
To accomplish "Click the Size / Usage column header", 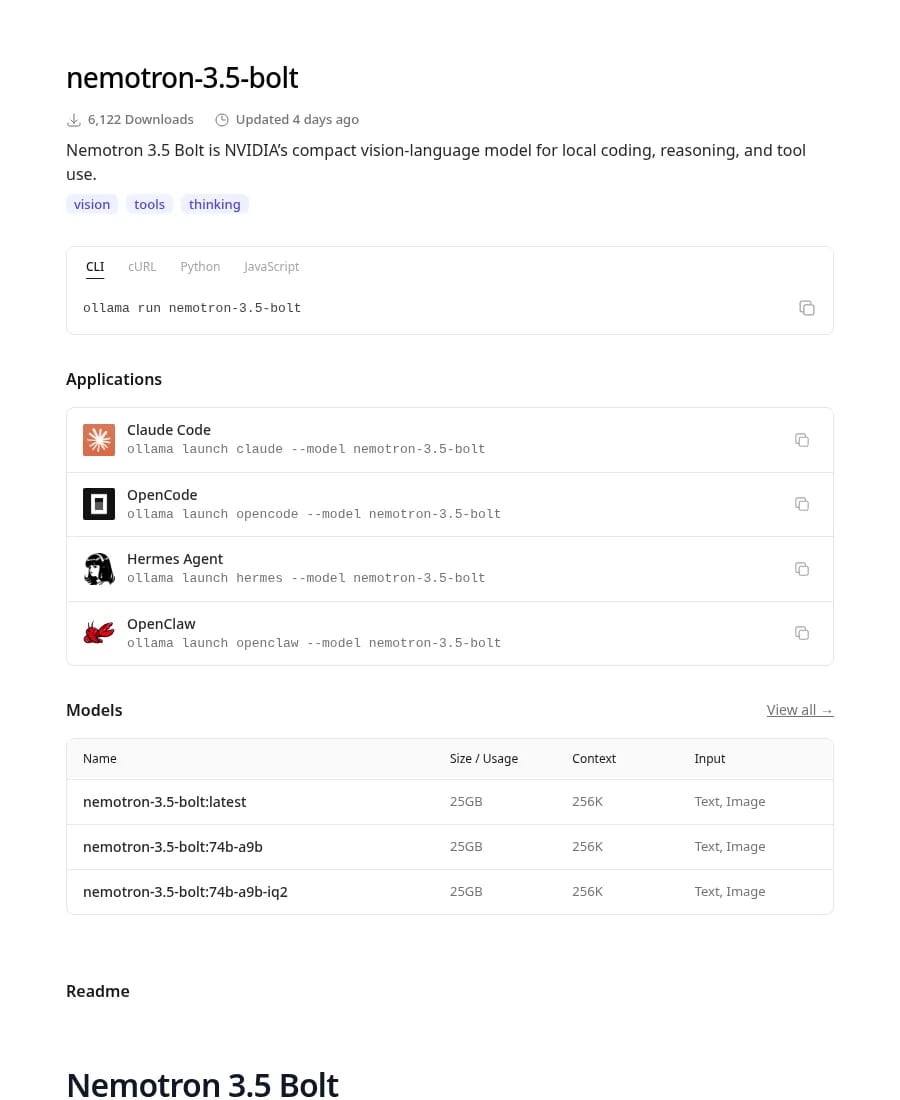I will tap(483, 758).
